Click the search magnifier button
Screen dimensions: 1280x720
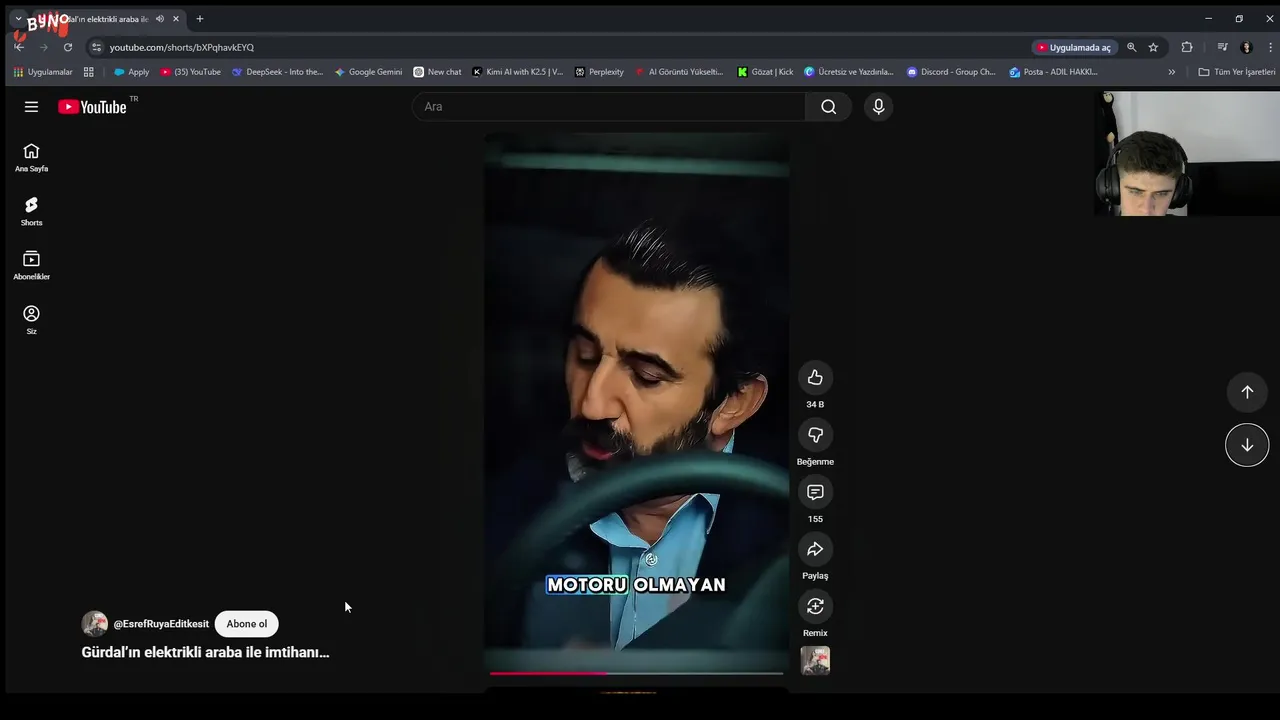click(828, 107)
